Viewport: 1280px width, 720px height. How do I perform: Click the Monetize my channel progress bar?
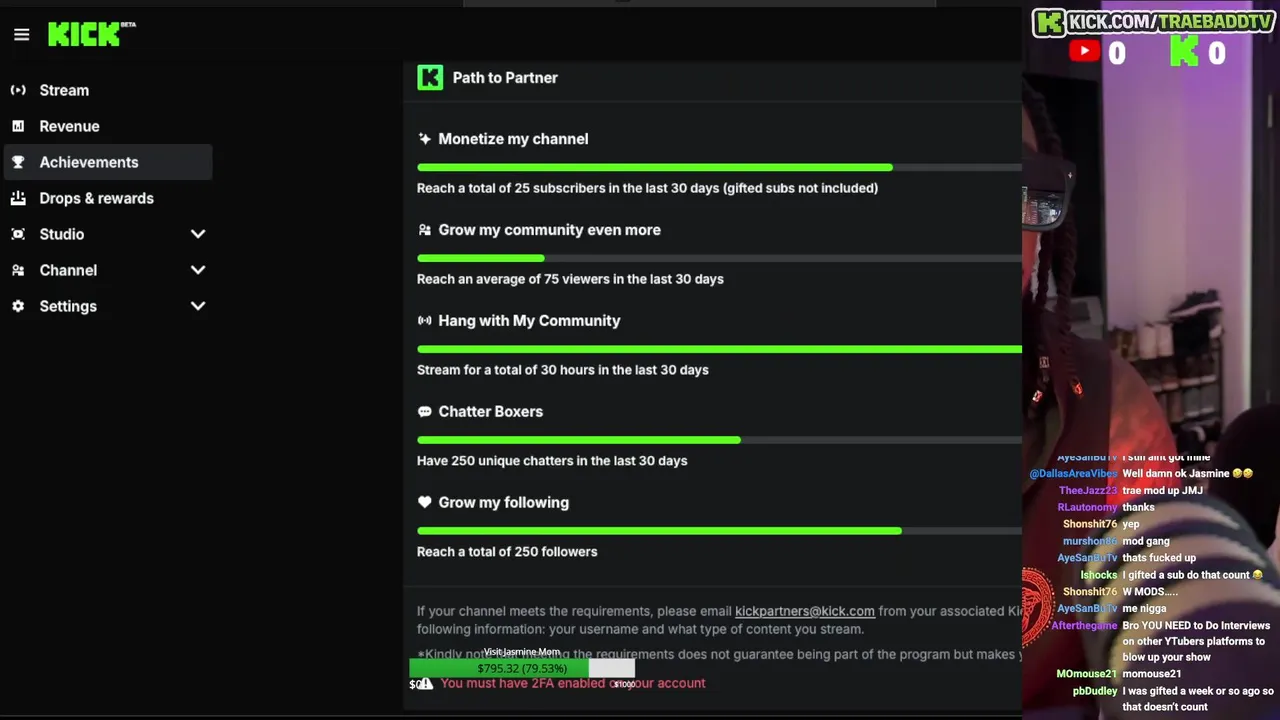719,167
